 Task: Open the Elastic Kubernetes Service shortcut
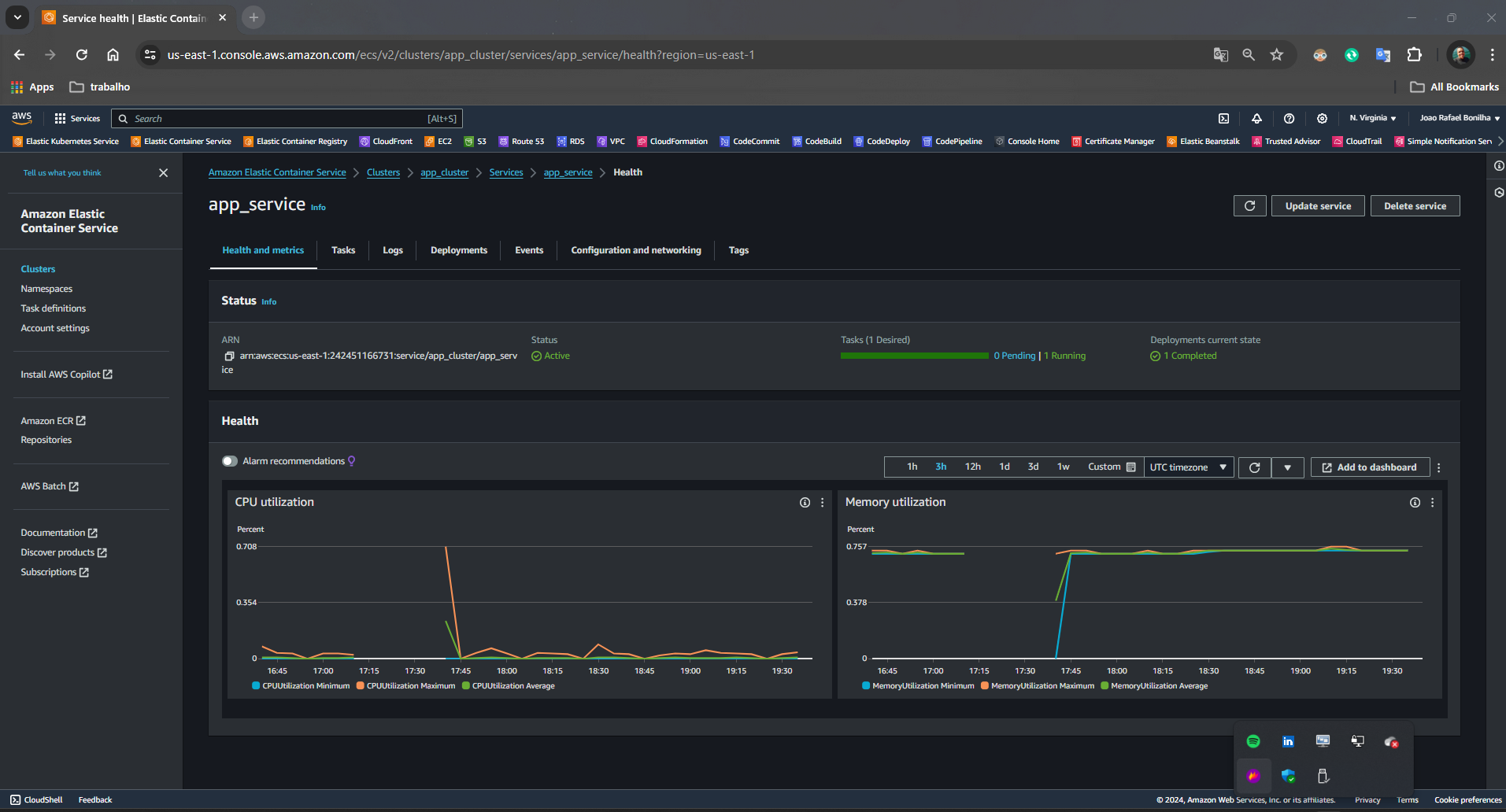pos(66,142)
